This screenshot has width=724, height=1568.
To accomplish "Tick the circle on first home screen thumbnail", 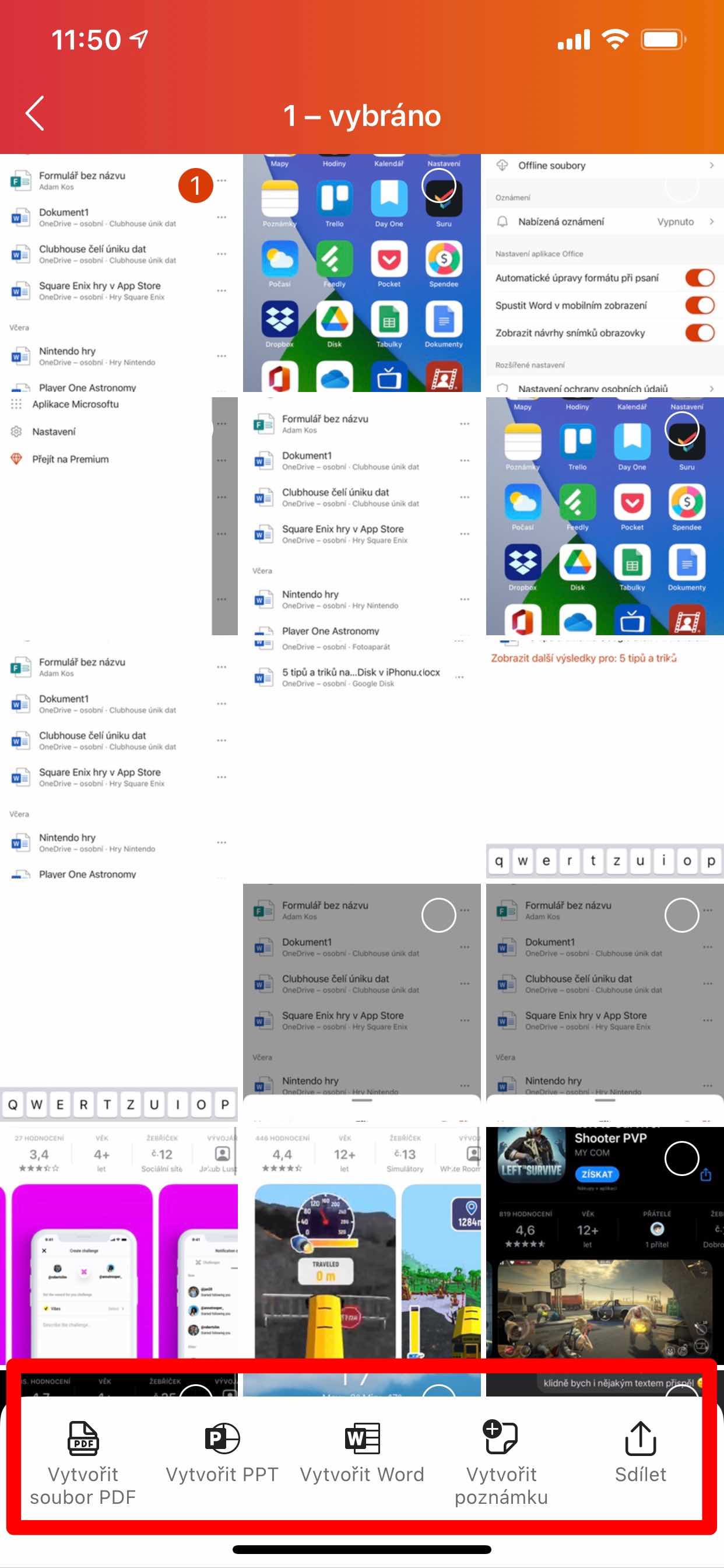I will click(x=439, y=185).
